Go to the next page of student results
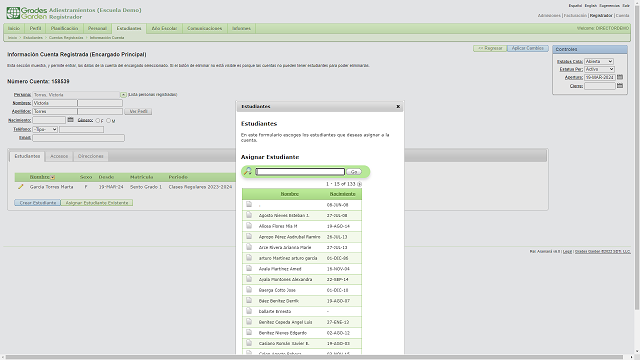This screenshot has width=640, height=360. click(359, 184)
